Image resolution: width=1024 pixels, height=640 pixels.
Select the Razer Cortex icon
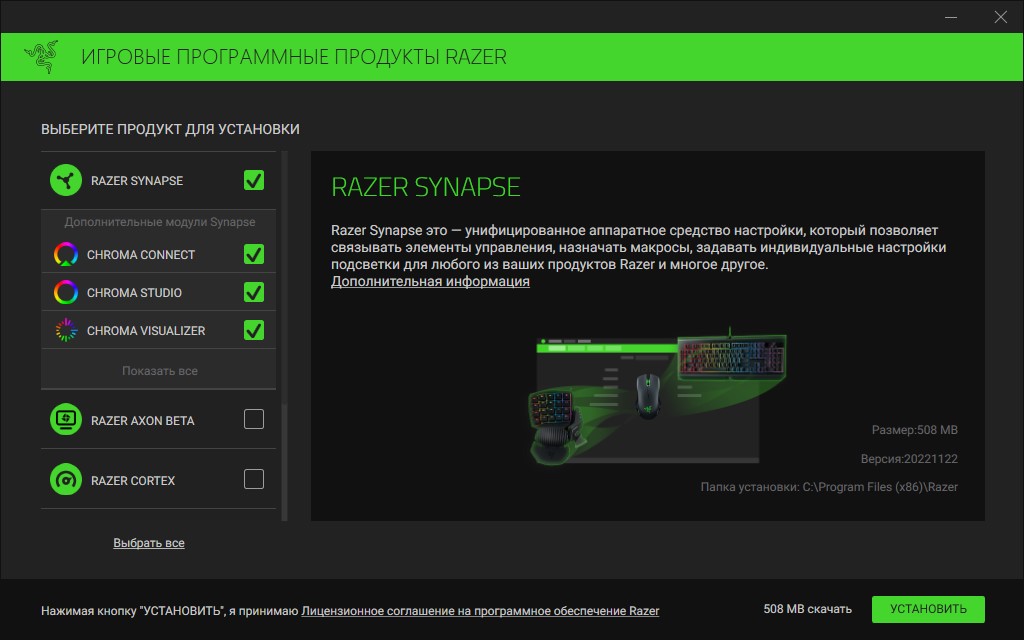tap(65, 480)
